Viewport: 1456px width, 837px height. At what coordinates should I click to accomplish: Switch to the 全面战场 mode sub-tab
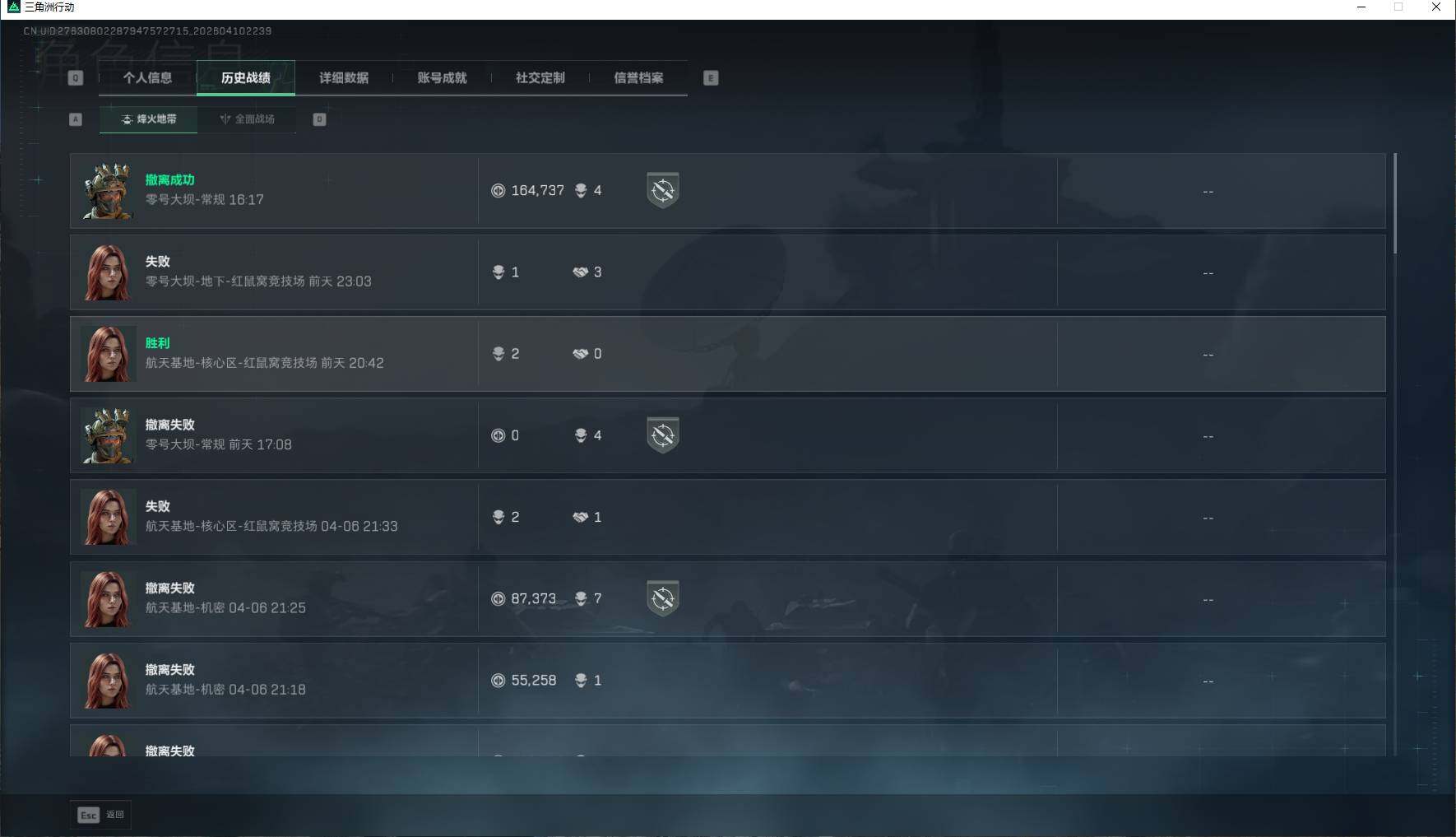[x=247, y=119]
